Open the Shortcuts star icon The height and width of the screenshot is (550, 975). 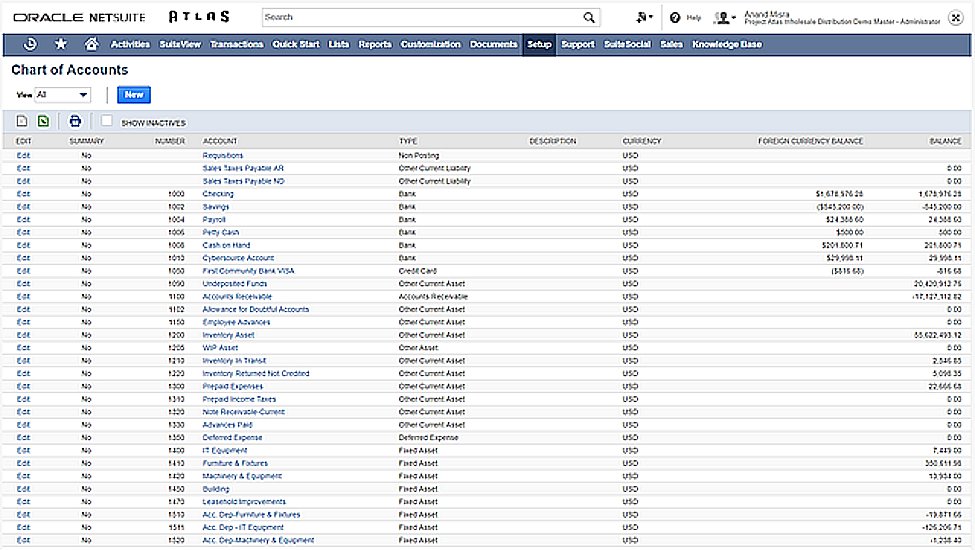tap(61, 44)
